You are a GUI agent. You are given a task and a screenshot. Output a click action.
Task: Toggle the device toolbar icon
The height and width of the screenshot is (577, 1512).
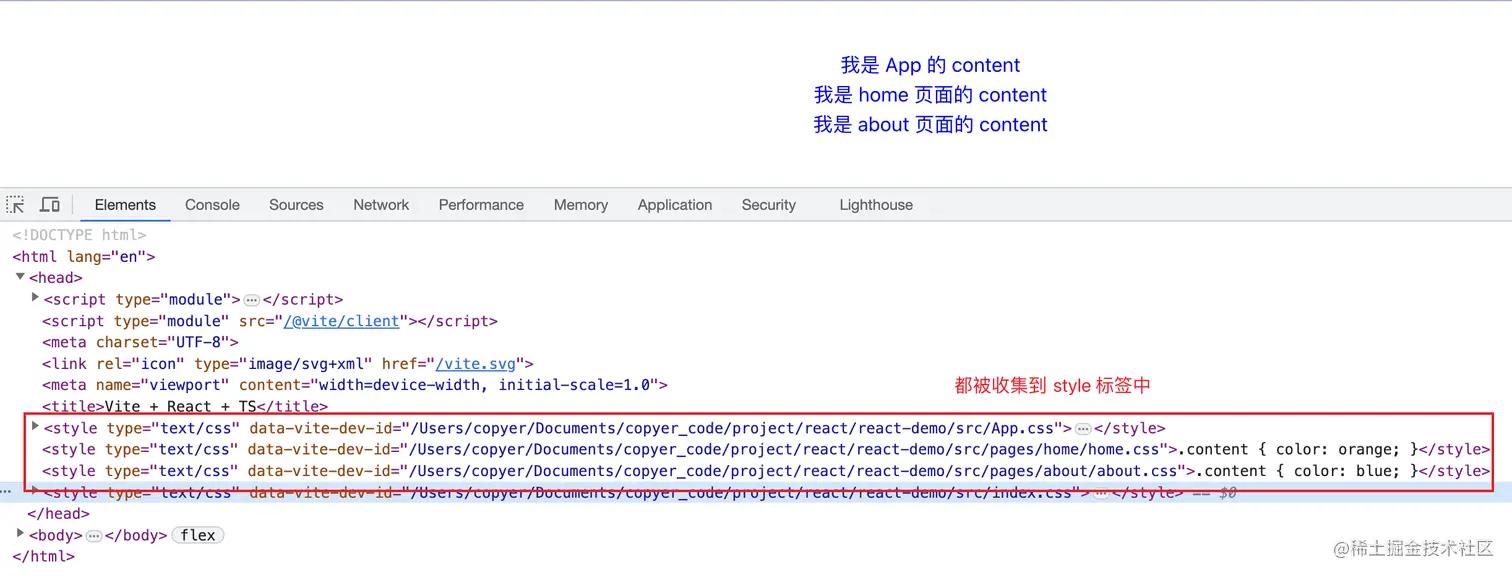(x=50, y=205)
